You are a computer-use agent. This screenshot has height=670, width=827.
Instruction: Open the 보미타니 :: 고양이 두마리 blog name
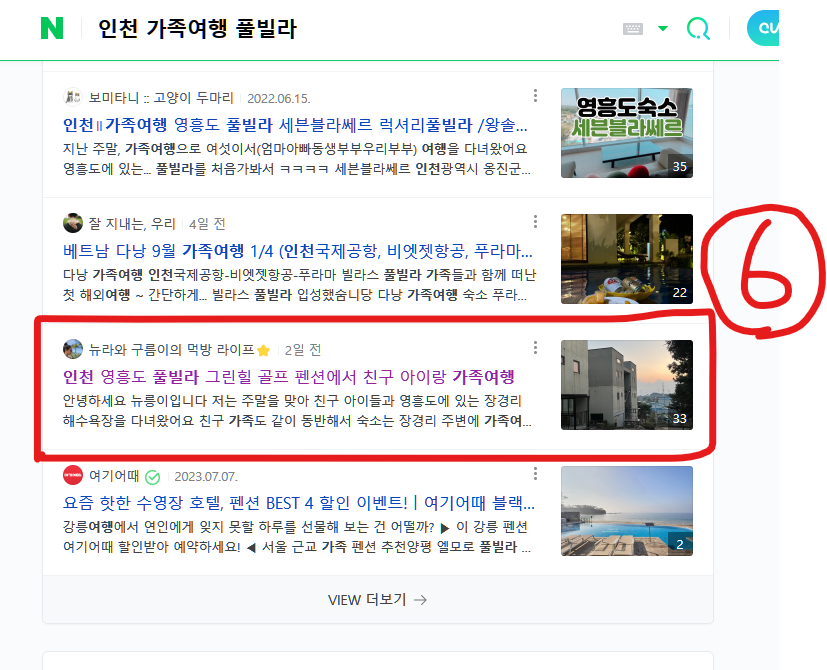(x=161, y=98)
